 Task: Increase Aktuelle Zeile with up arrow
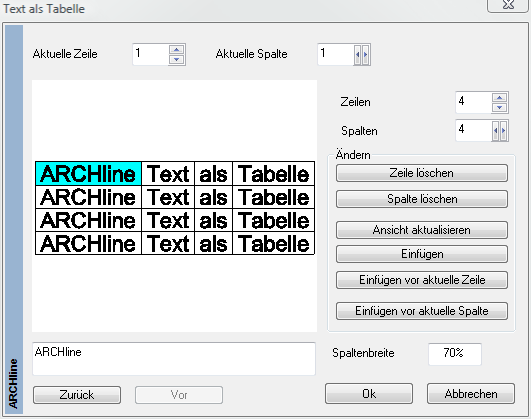click(176, 49)
